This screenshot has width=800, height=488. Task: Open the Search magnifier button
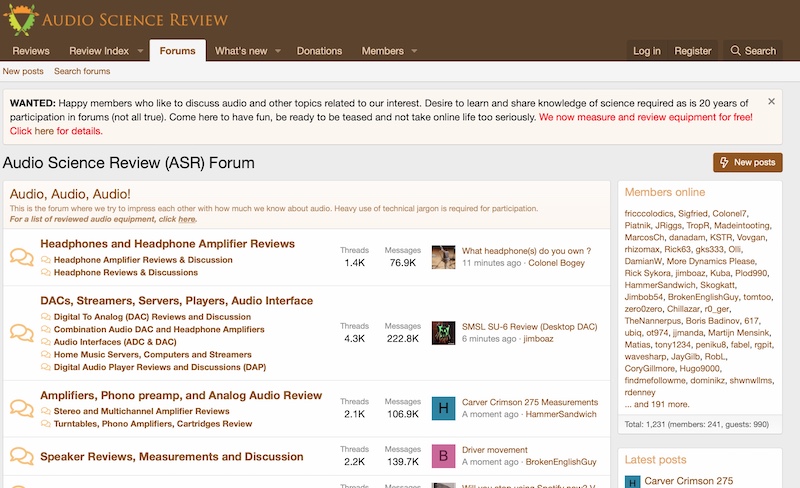753,51
